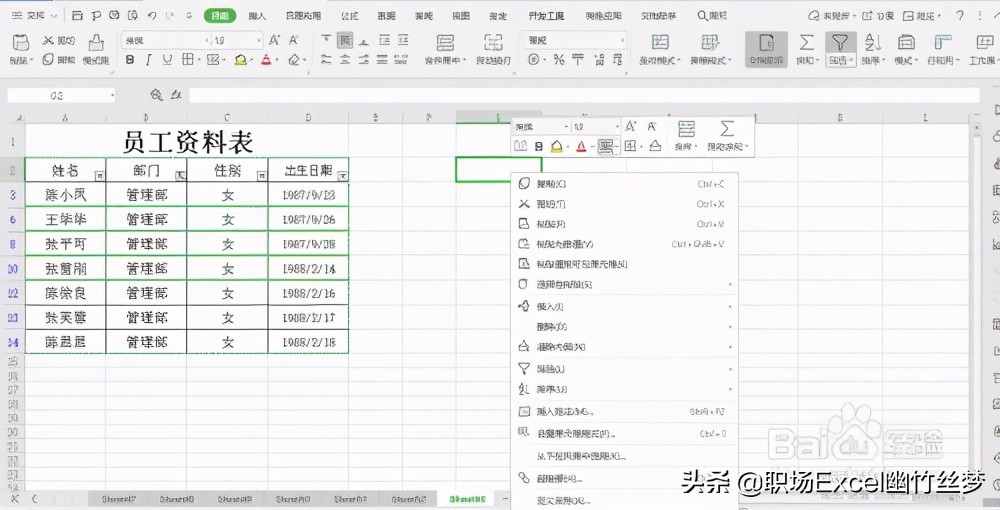Choose Format Cells (Ctrl+1) in the context menu
The width and height of the screenshot is (1000, 510).
[x=625, y=434]
